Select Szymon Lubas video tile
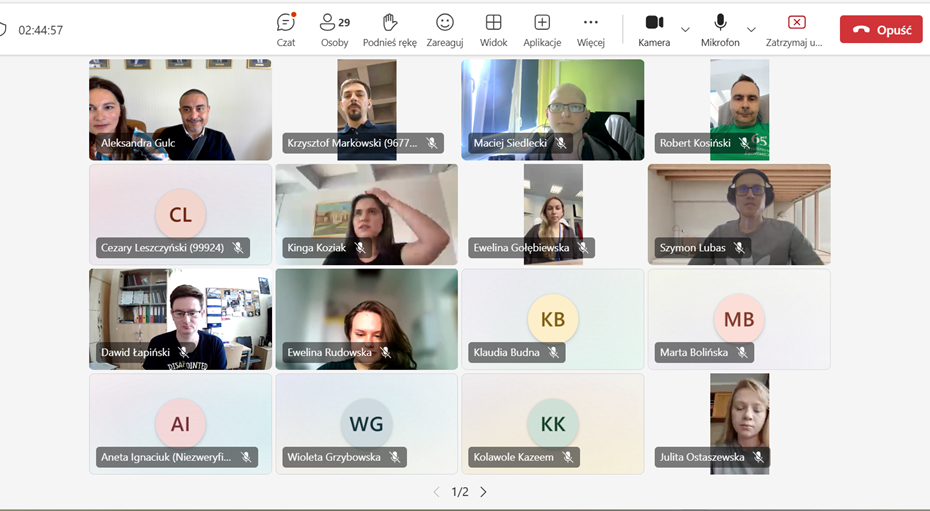The height and width of the screenshot is (511, 930). 739,212
